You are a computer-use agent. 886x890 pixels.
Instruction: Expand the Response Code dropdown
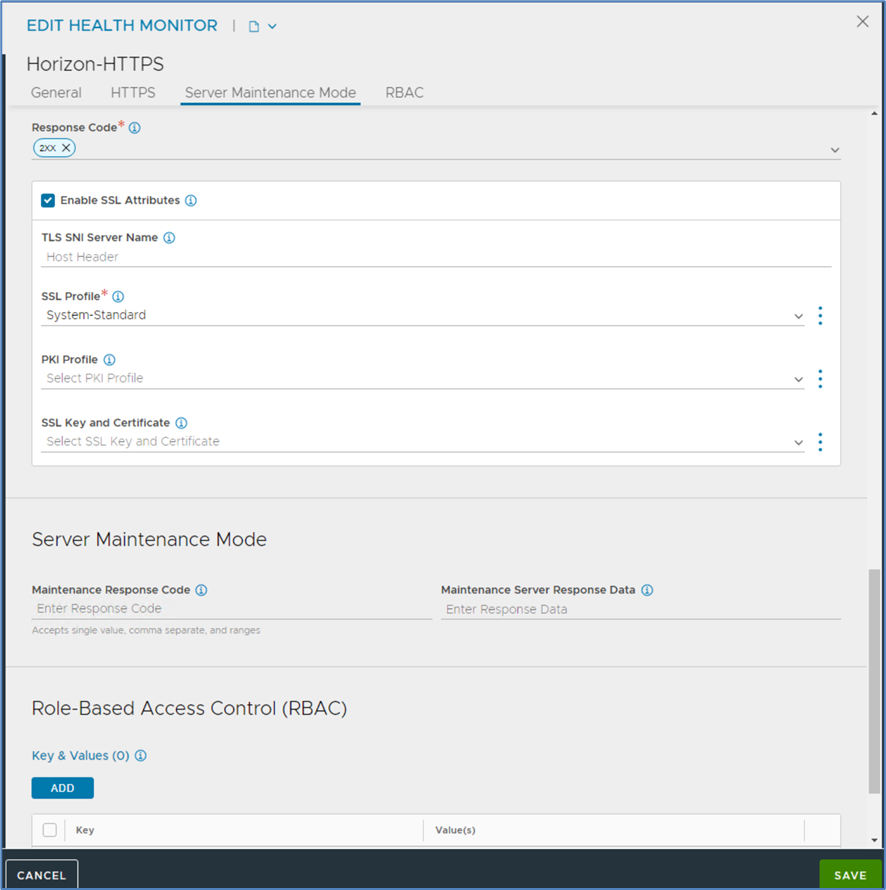tap(834, 150)
